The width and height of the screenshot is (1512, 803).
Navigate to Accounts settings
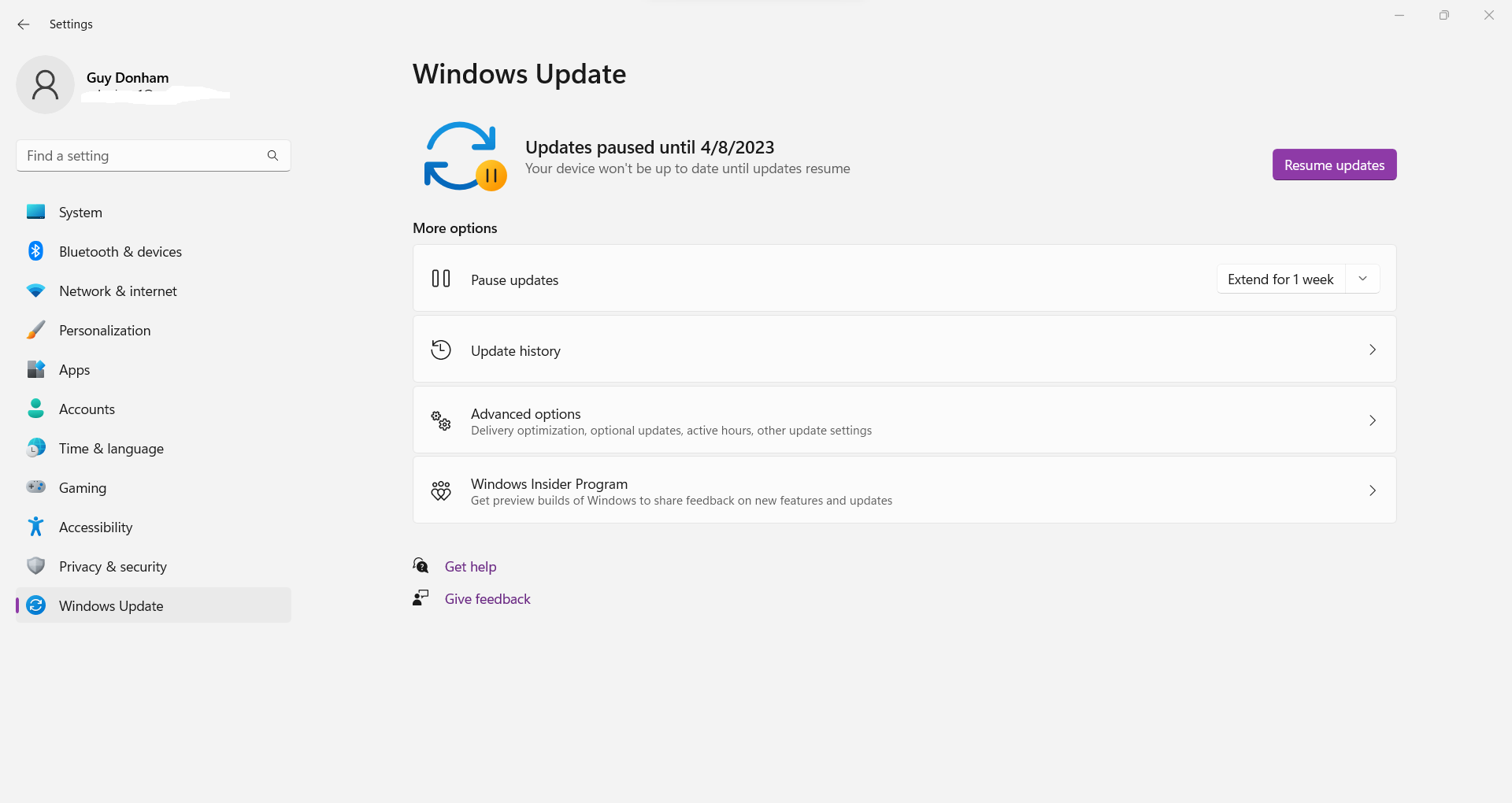(x=154, y=409)
